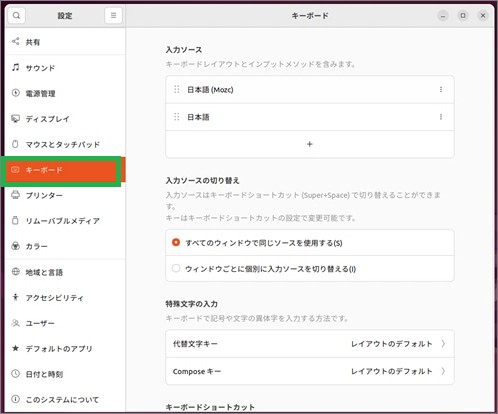Open 日付と時刻 in the sidebar
498x414 pixels.
coord(65,374)
